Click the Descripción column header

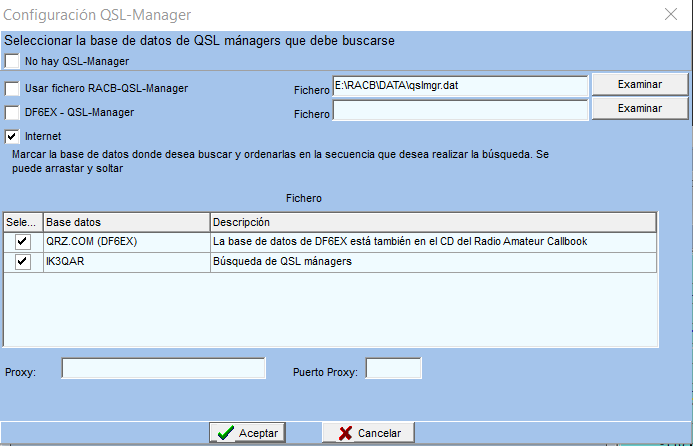click(x=432, y=221)
